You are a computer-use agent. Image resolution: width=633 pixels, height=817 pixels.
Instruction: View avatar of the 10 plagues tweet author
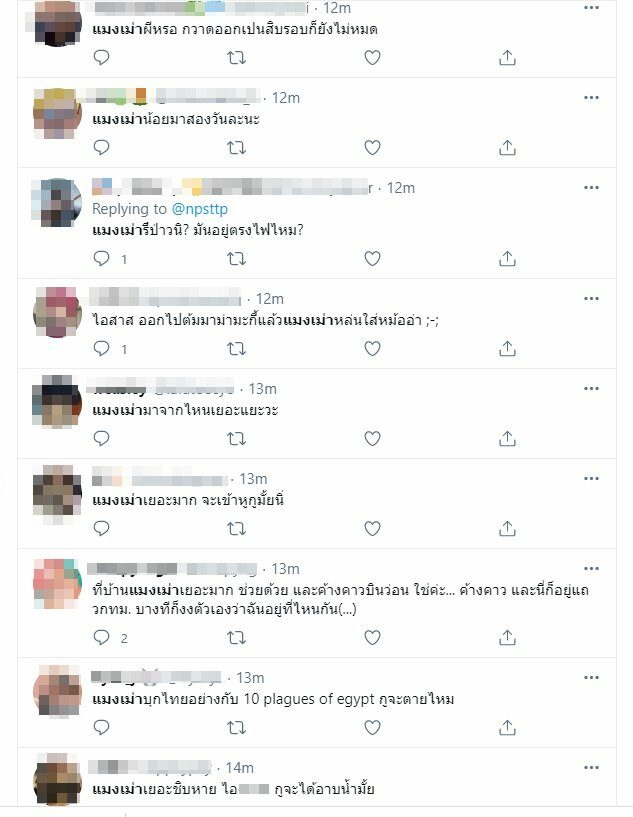pyautogui.click(x=57, y=690)
